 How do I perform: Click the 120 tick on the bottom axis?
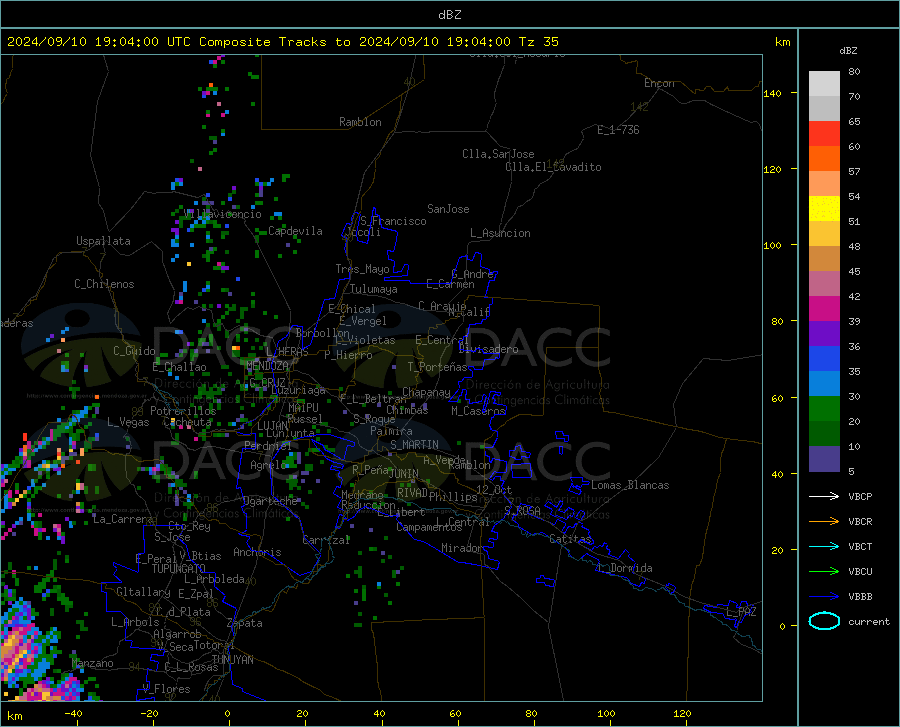tap(682, 713)
